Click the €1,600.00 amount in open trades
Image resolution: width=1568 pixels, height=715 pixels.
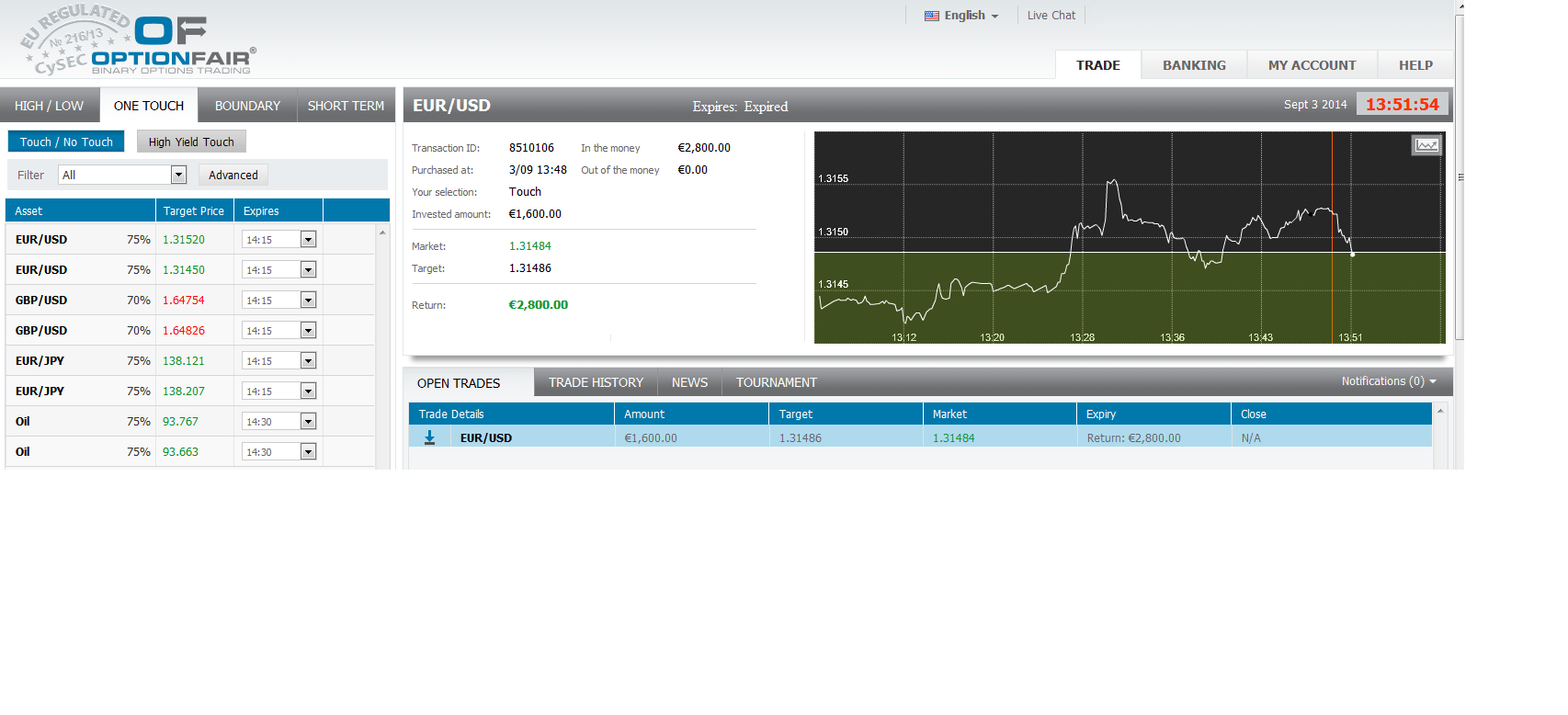point(651,438)
